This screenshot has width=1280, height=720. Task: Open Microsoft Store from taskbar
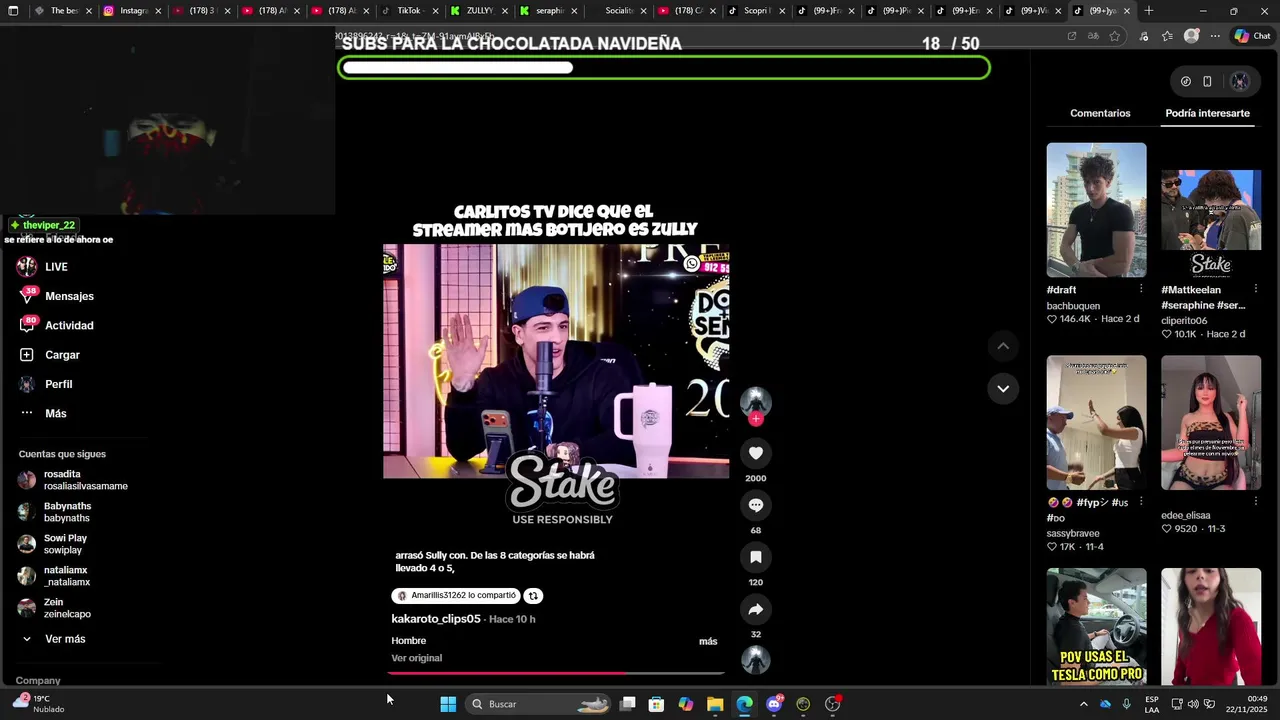pyautogui.click(x=657, y=704)
